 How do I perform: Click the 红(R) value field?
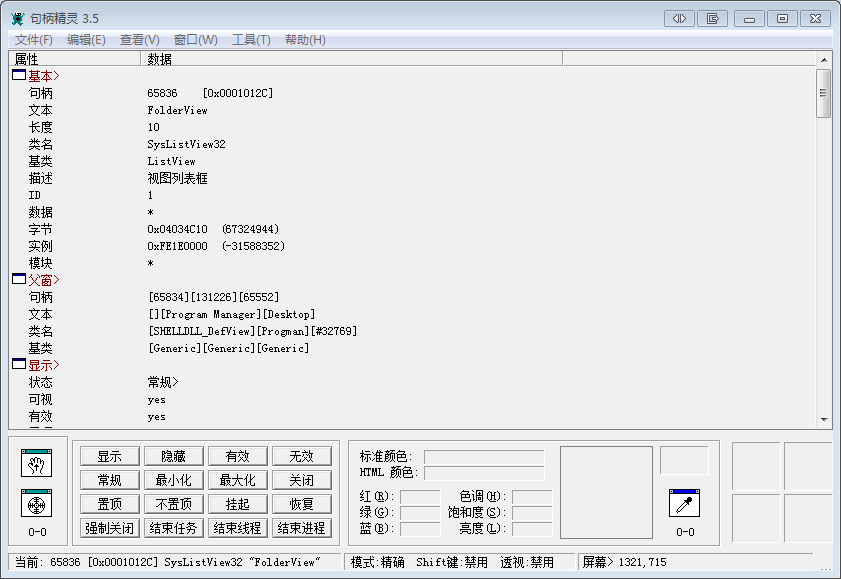point(420,496)
